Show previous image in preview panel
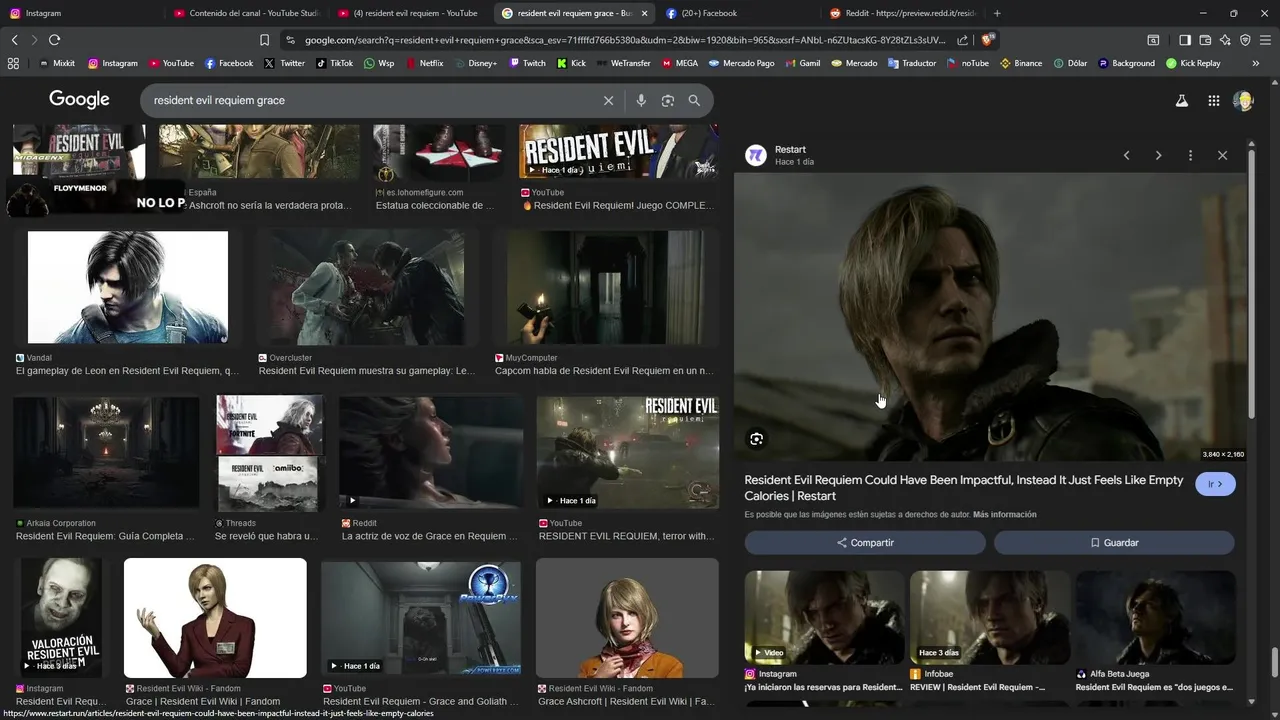The height and width of the screenshot is (720, 1280). tap(1127, 155)
